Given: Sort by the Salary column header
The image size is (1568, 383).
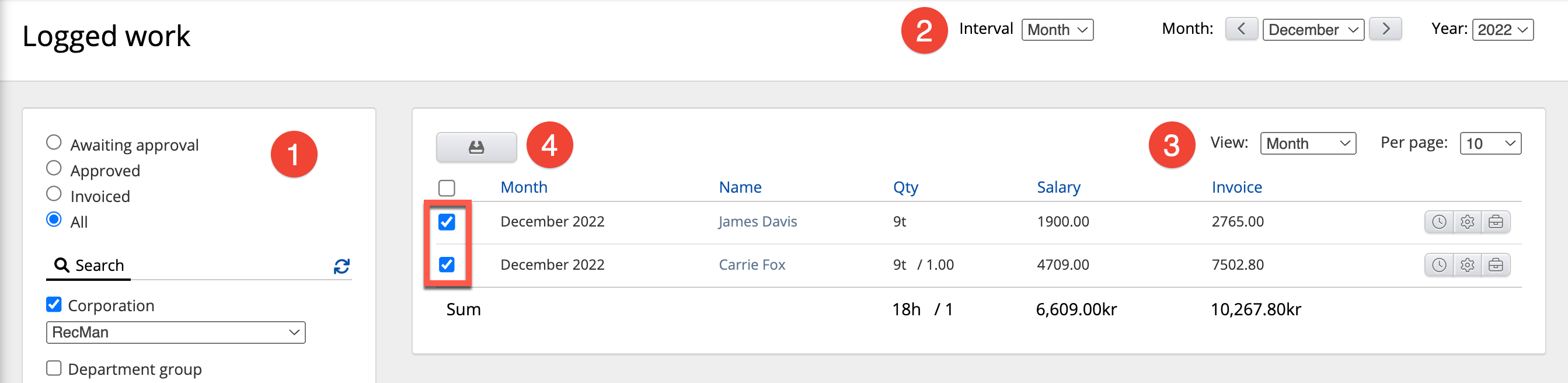Looking at the screenshot, I should pos(1058,187).
